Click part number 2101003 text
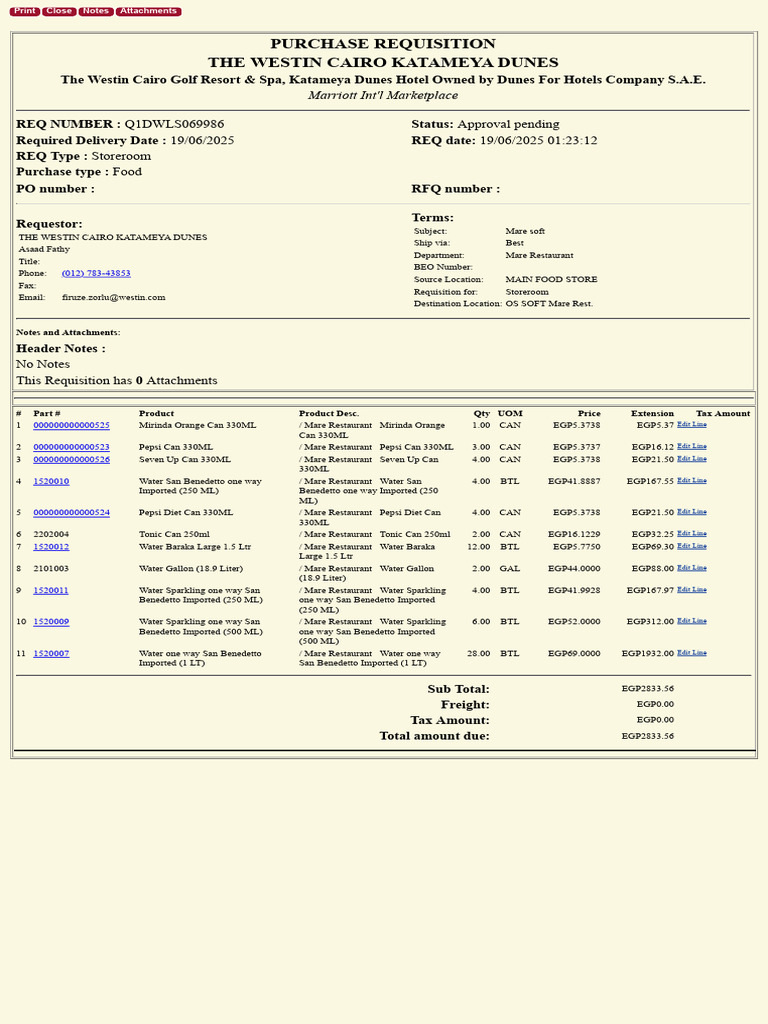The image size is (768, 1024). pos(51,569)
